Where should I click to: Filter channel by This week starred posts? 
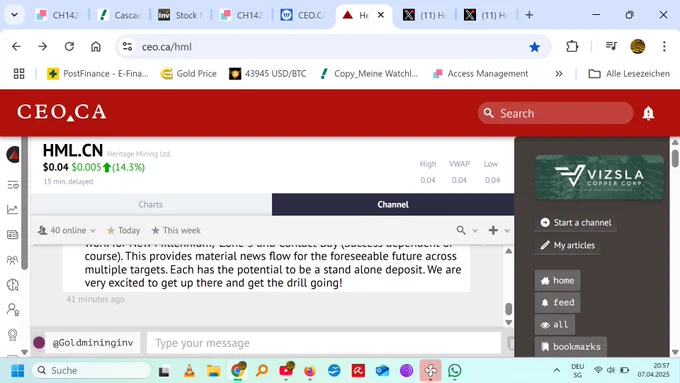[x=176, y=230]
